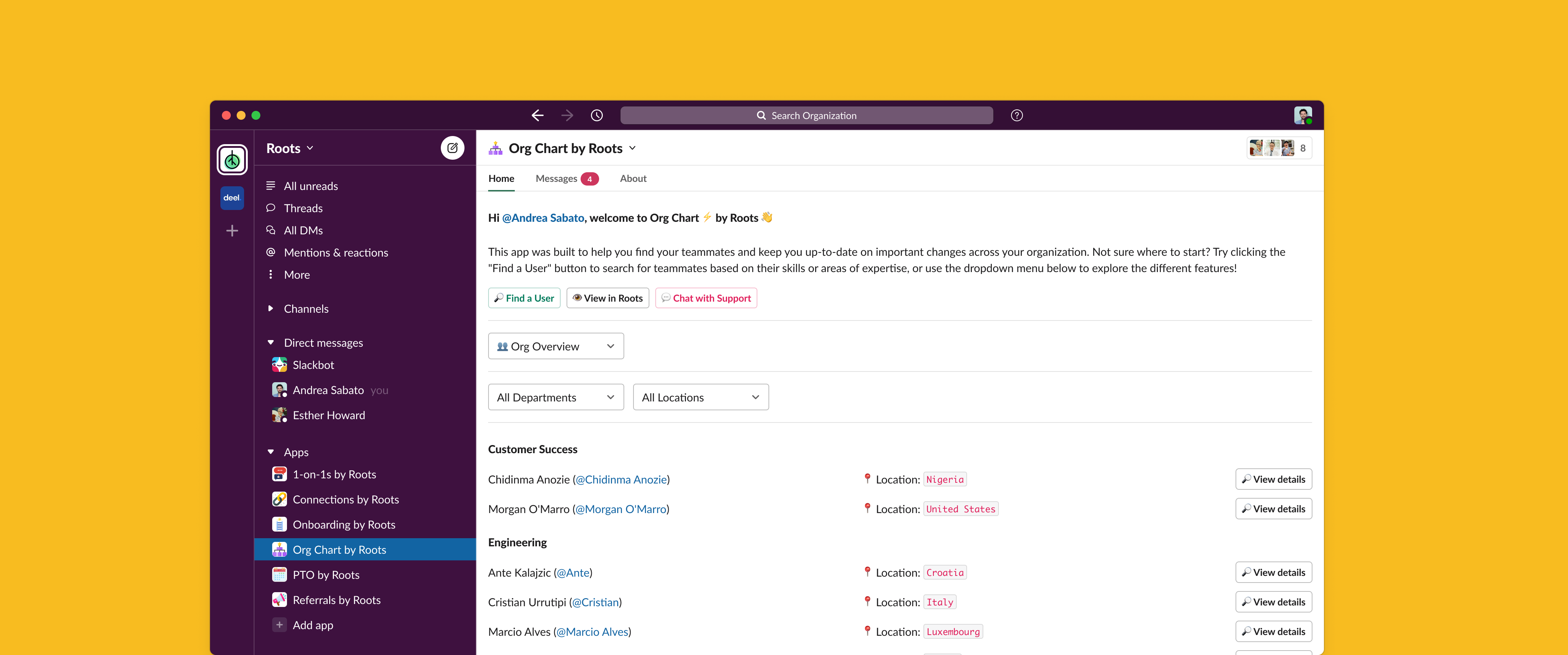Click the United States location tag

960,509
